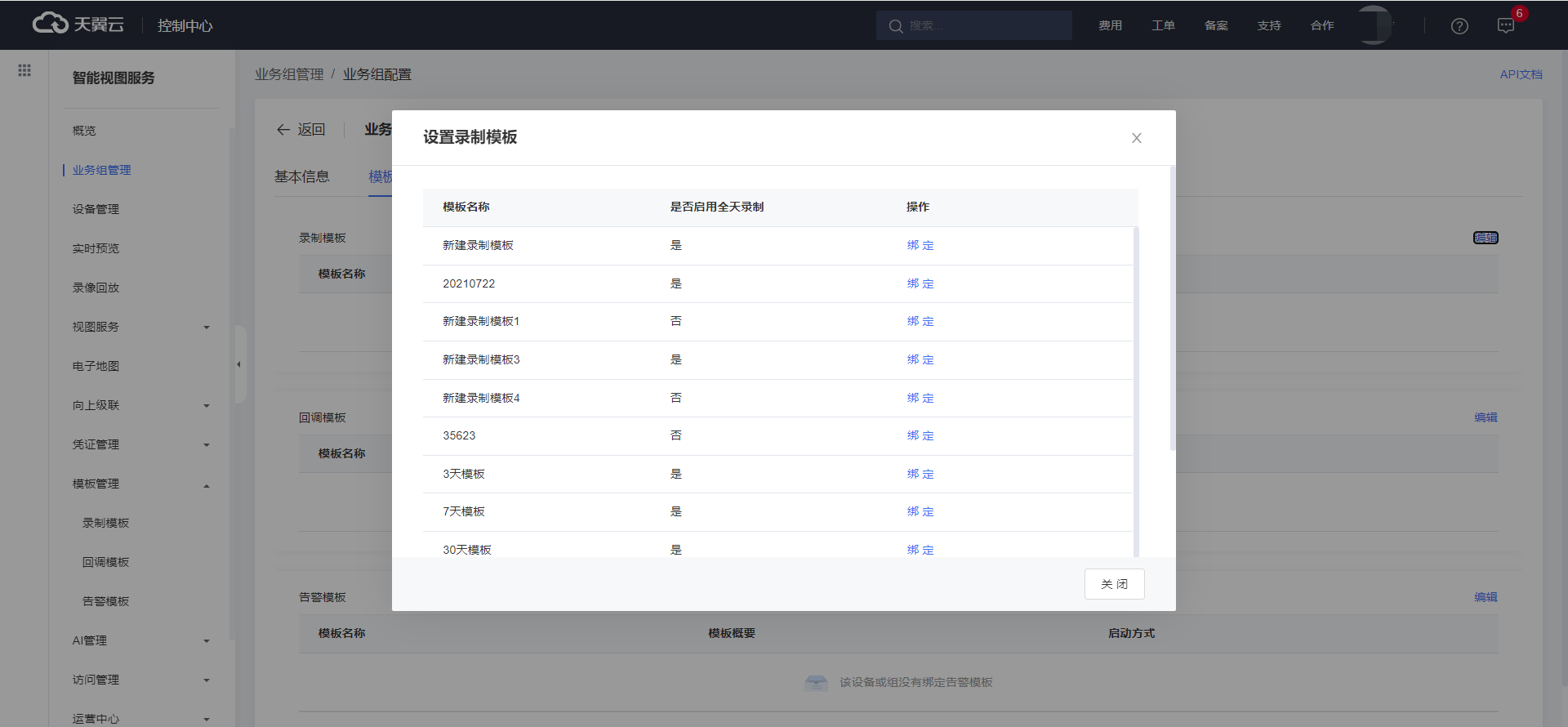The height and width of the screenshot is (727, 1568).
Task: Switch to the 基本信息 tab
Action: (x=301, y=176)
